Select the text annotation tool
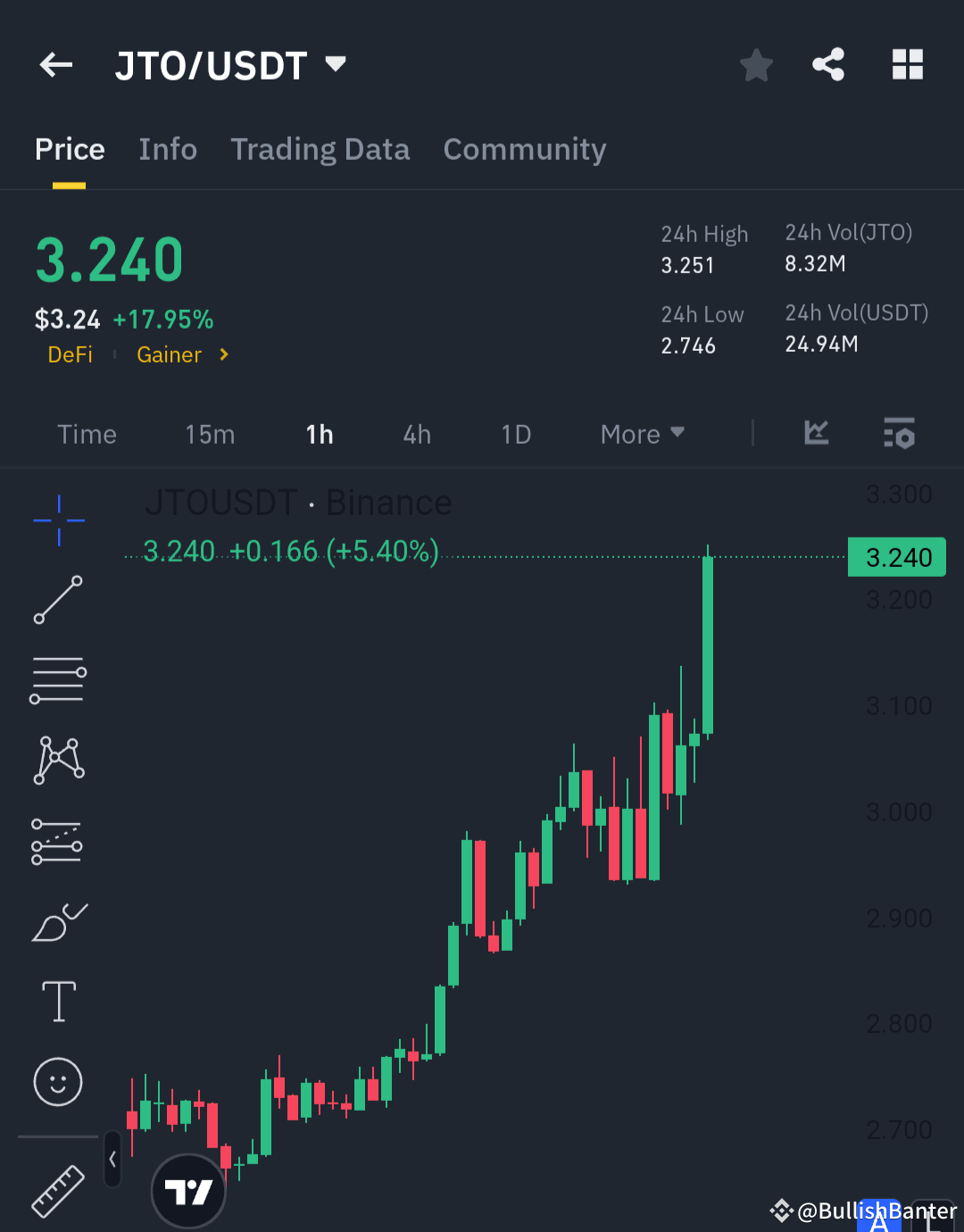Viewport: 964px width, 1232px height. [58, 1002]
